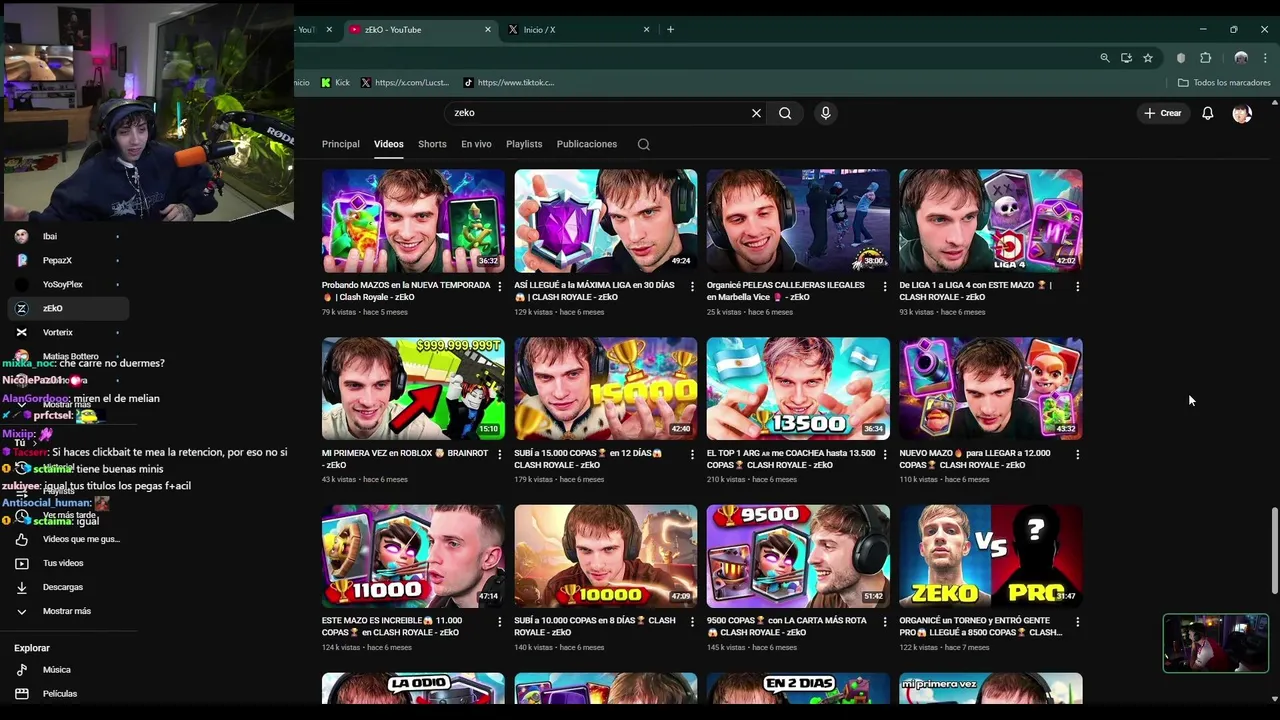Open the Publicaciones channel tab

(x=587, y=144)
